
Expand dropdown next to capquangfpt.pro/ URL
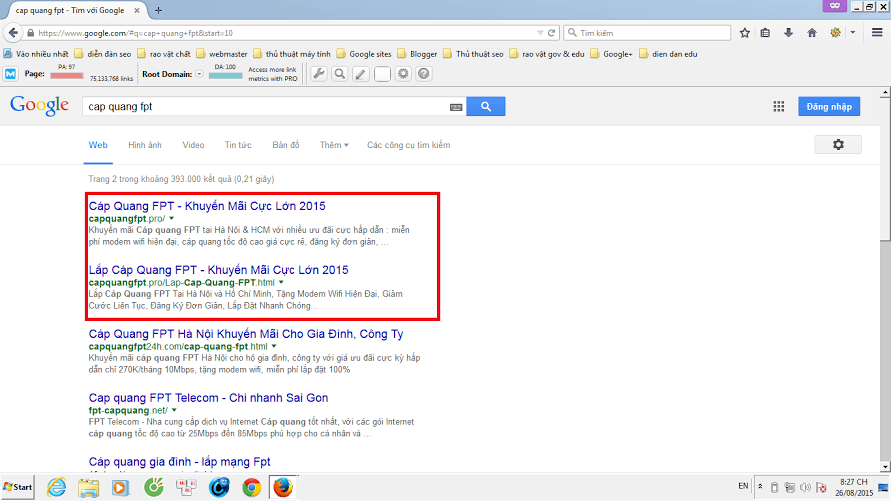(172, 219)
